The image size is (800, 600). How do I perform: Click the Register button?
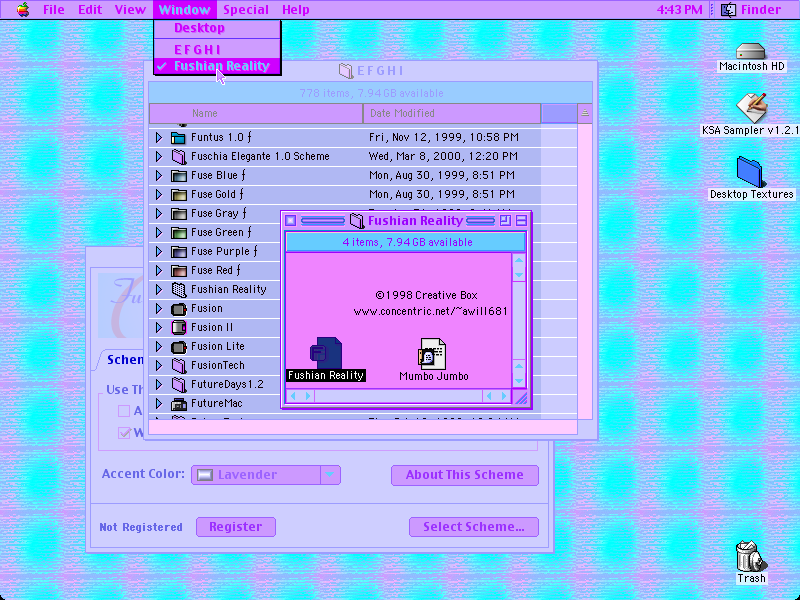236,527
